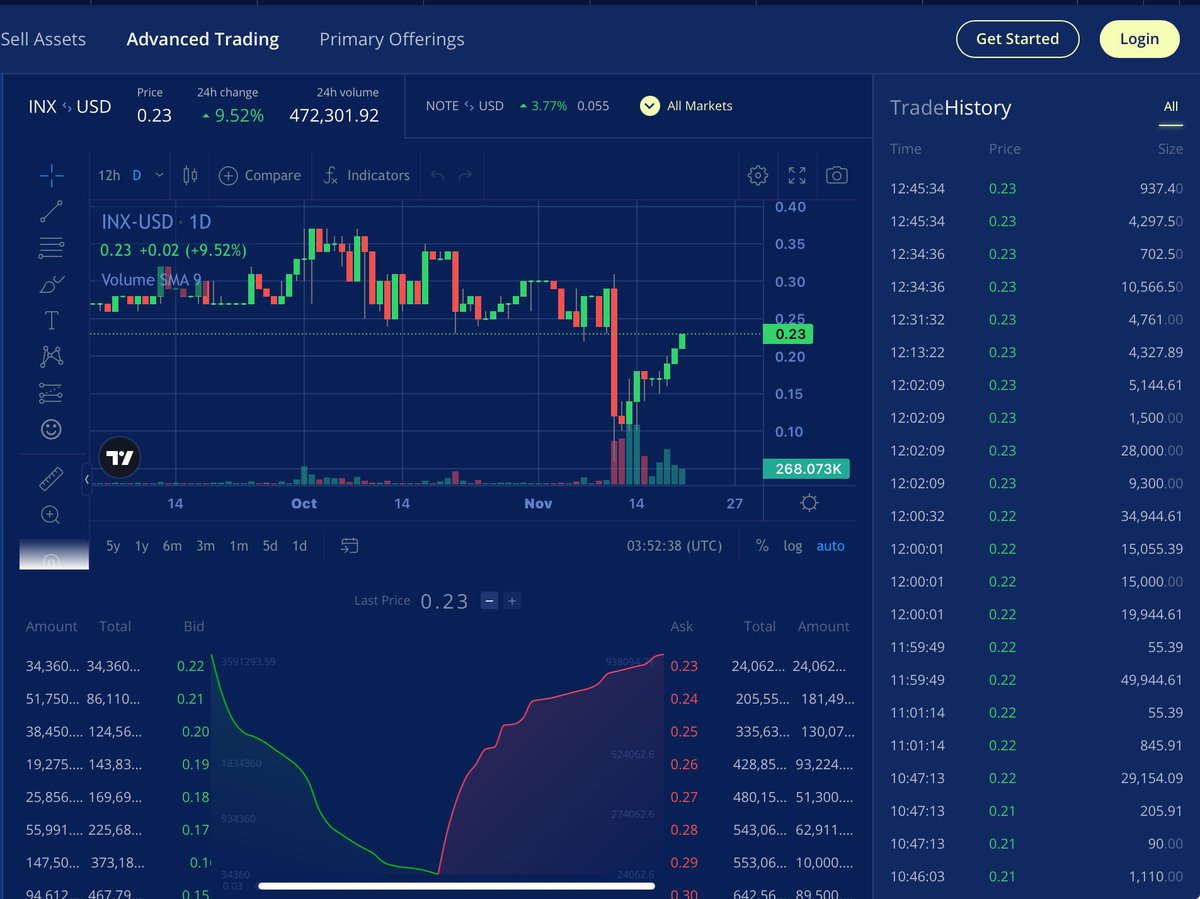Image resolution: width=1200 pixels, height=899 pixels.
Task: Expand the All Markets dropdown
Action: (686, 106)
